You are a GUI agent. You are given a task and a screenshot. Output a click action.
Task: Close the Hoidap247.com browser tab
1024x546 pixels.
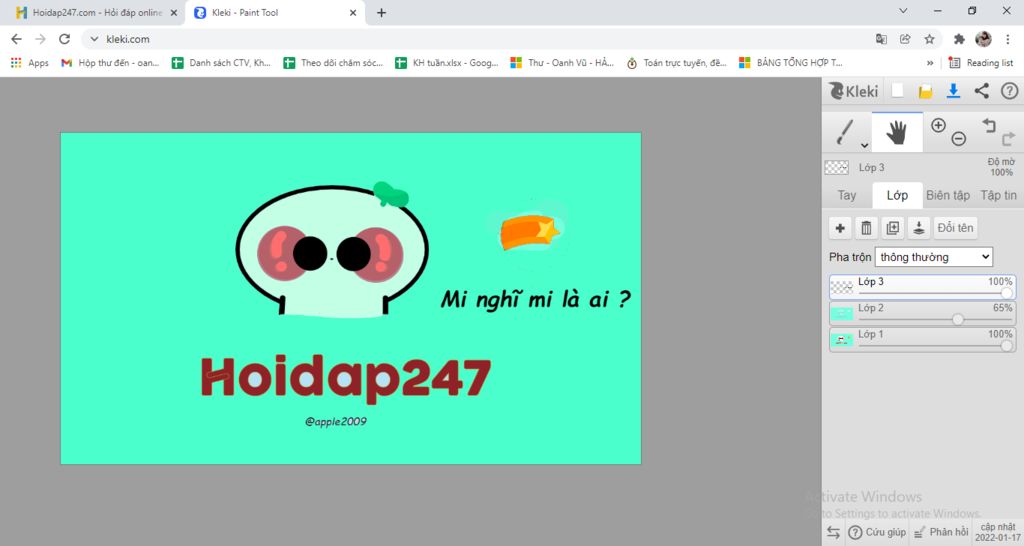[174, 12]
